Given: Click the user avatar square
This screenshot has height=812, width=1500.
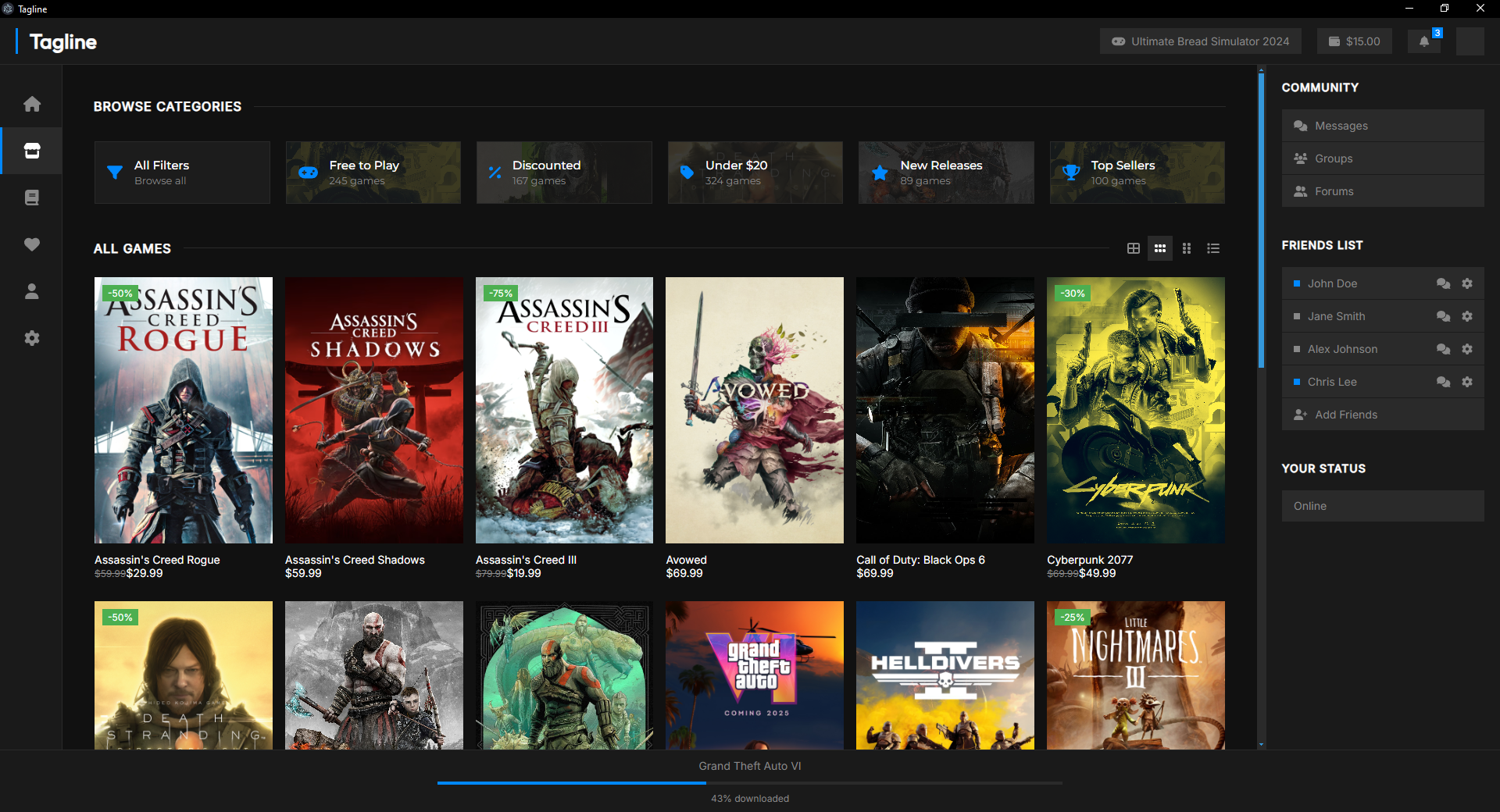Looking at the screenshot, I should 1470,41.
